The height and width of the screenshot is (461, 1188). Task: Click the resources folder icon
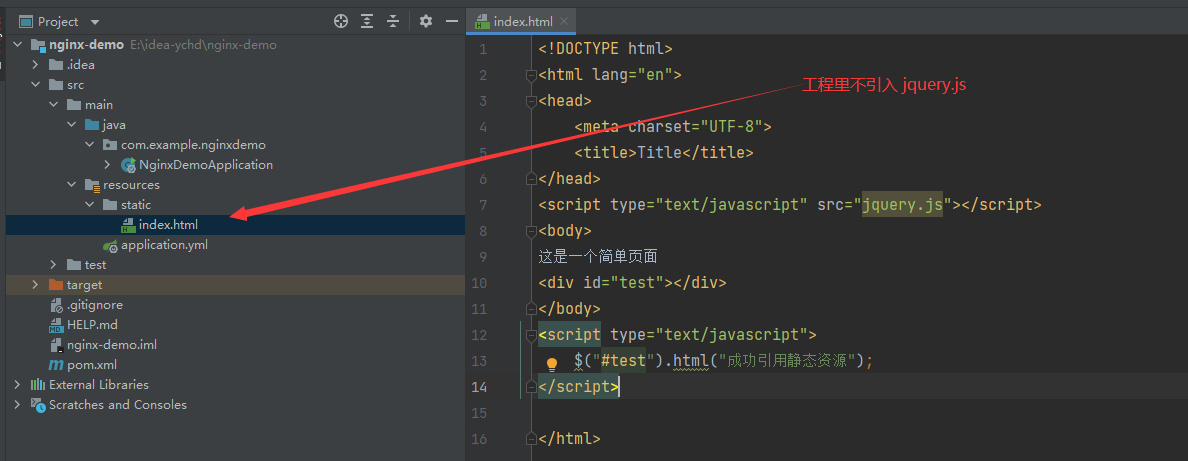pyautogui.click(x=92, y=184)
